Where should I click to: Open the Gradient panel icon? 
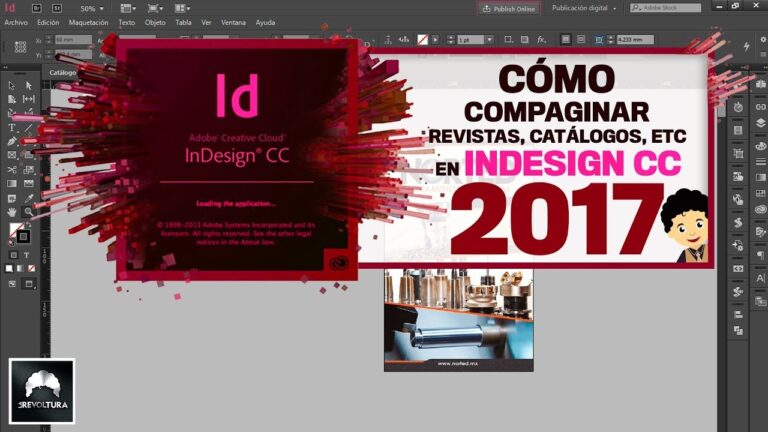pos(760,177)
